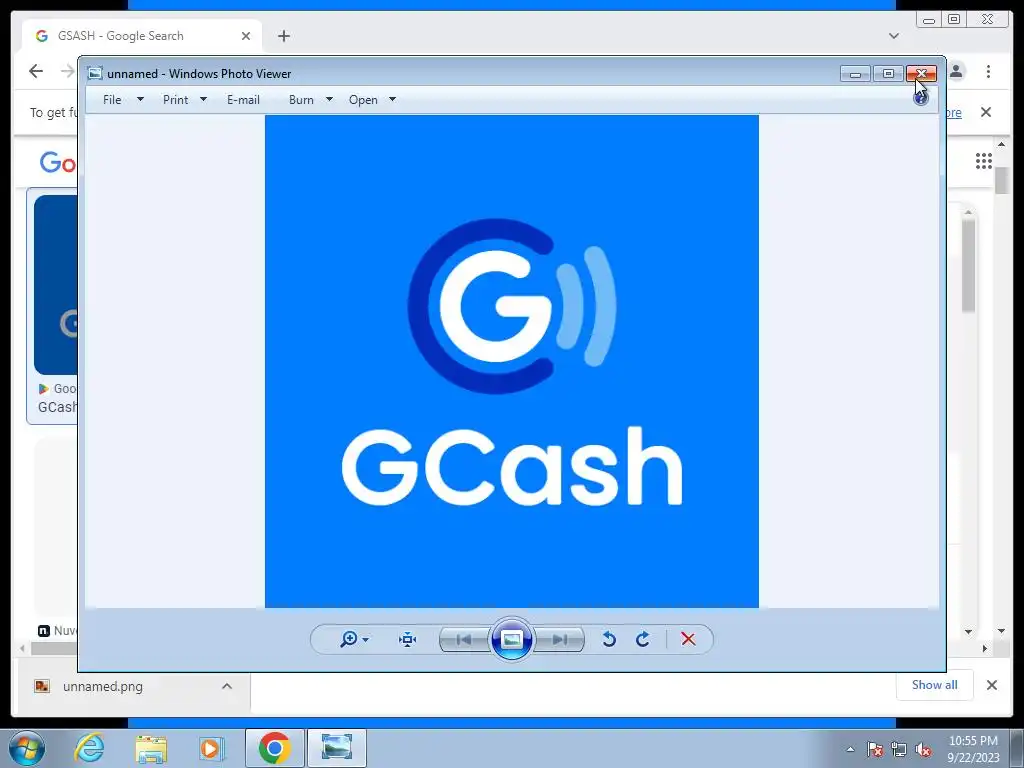Viewport: 1024px width, 768px height.
Task: Open Windows Explorer from taskbar
Action: (151, 748)
